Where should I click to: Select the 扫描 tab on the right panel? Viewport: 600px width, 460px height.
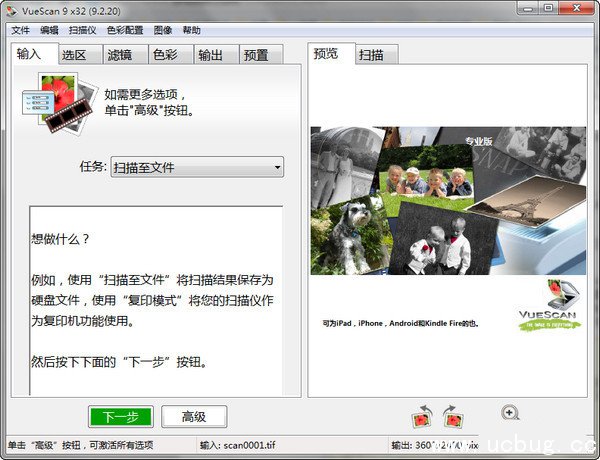[377, 55]
